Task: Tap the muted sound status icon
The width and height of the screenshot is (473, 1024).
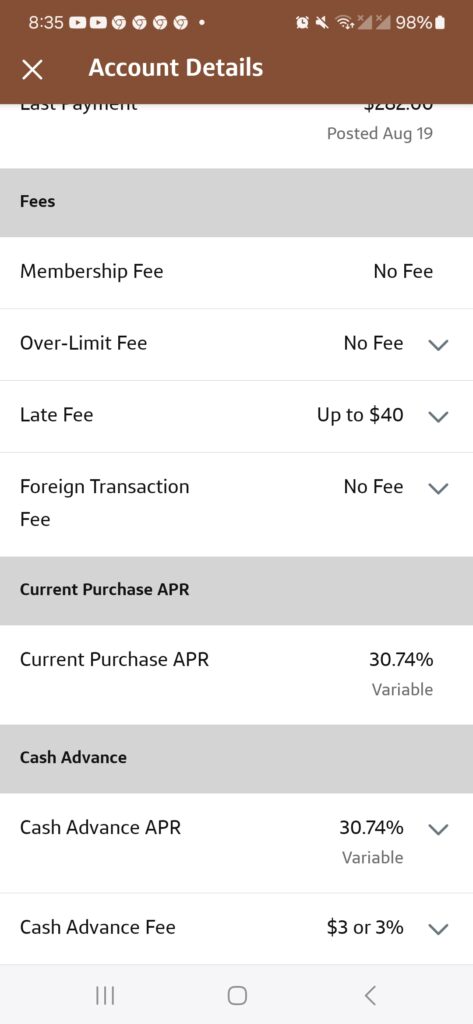Action: 321,23
